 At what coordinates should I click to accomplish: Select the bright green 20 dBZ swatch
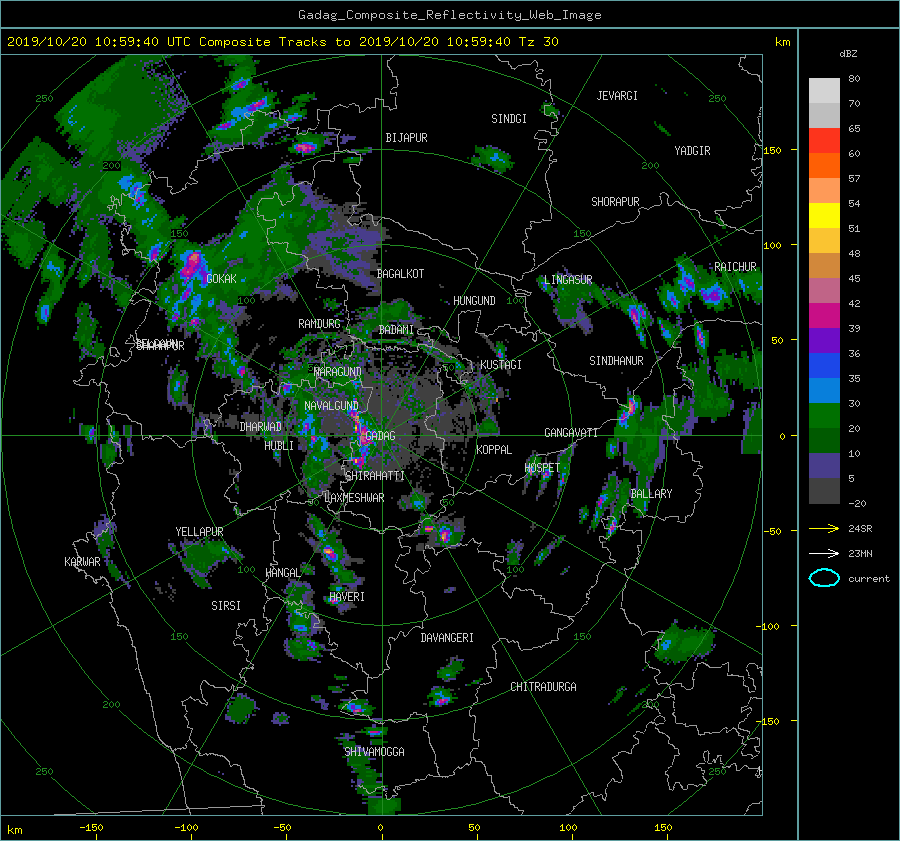[x=824, y=416]
